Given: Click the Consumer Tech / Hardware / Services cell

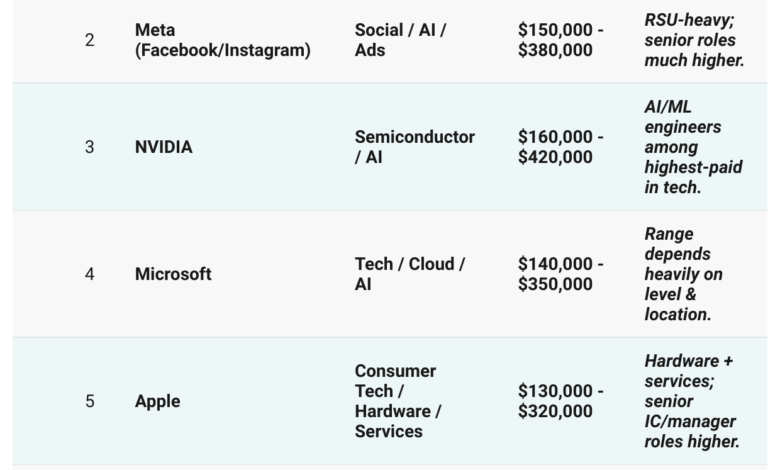Looking at the screenshot, I should (397, 401).
